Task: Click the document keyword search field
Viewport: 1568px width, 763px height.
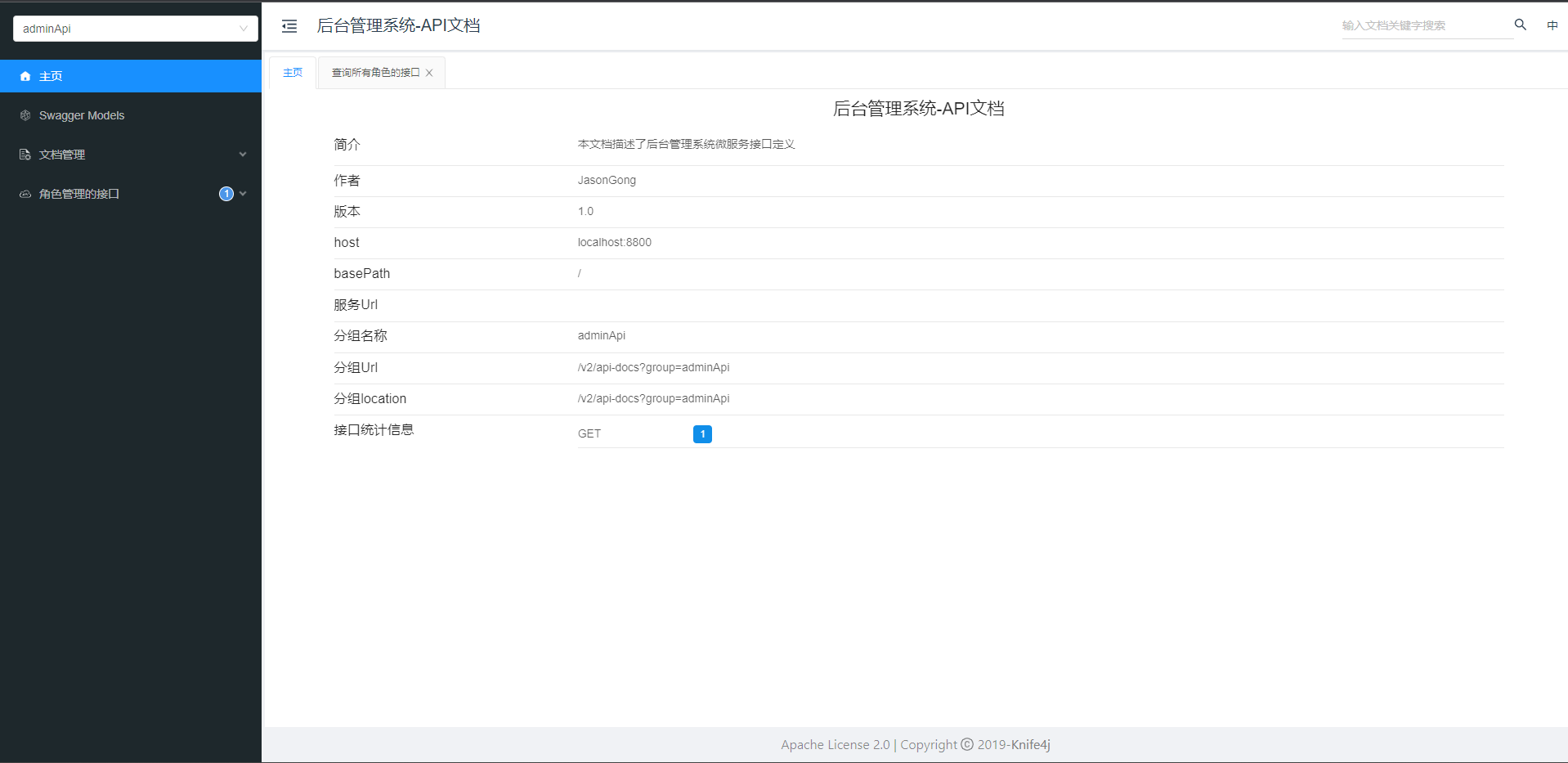Action: [x=1422, y=25]
